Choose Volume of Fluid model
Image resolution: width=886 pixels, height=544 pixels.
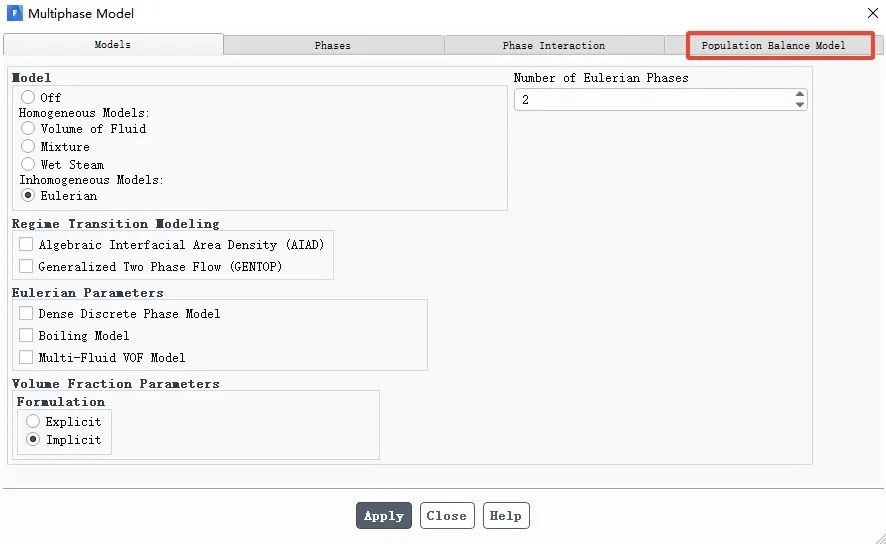tap(28, 128)
